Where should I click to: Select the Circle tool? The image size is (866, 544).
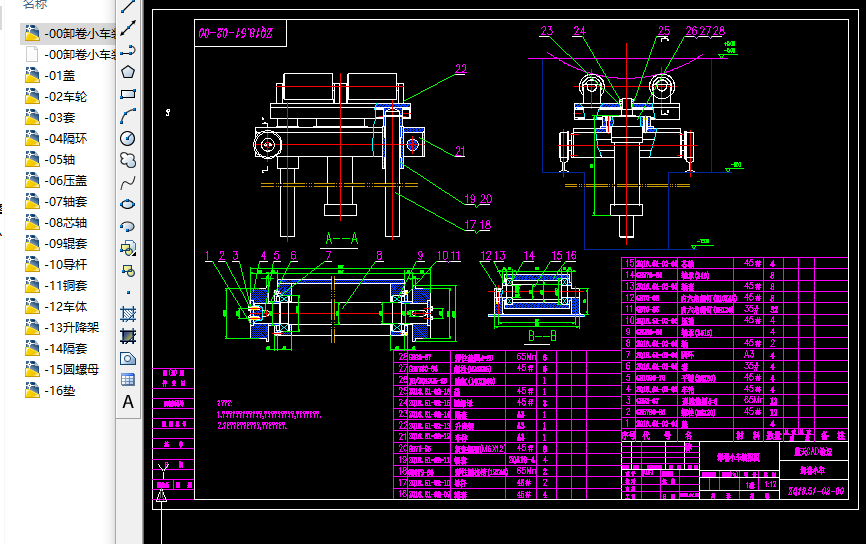128,138
